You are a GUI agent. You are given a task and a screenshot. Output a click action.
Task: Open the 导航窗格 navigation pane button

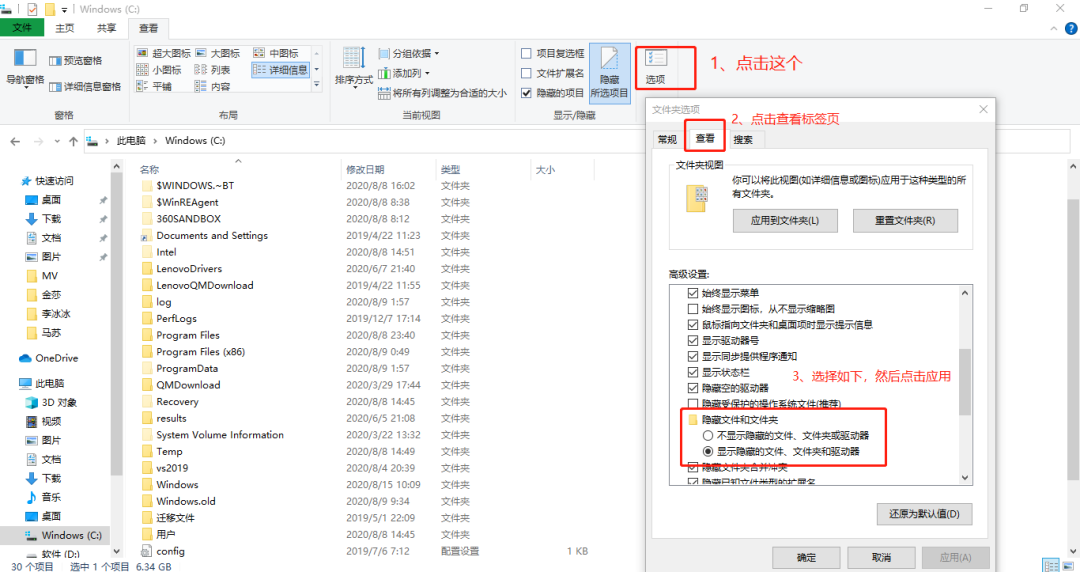tap(25, 66)
